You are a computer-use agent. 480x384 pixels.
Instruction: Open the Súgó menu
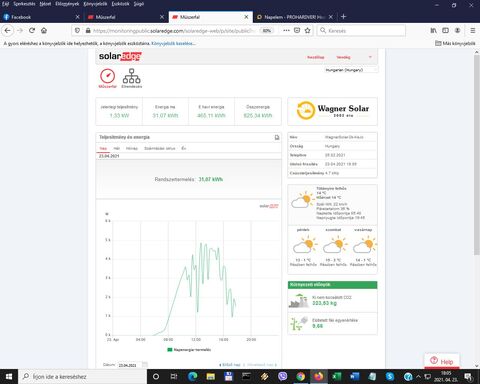point(139,4)
